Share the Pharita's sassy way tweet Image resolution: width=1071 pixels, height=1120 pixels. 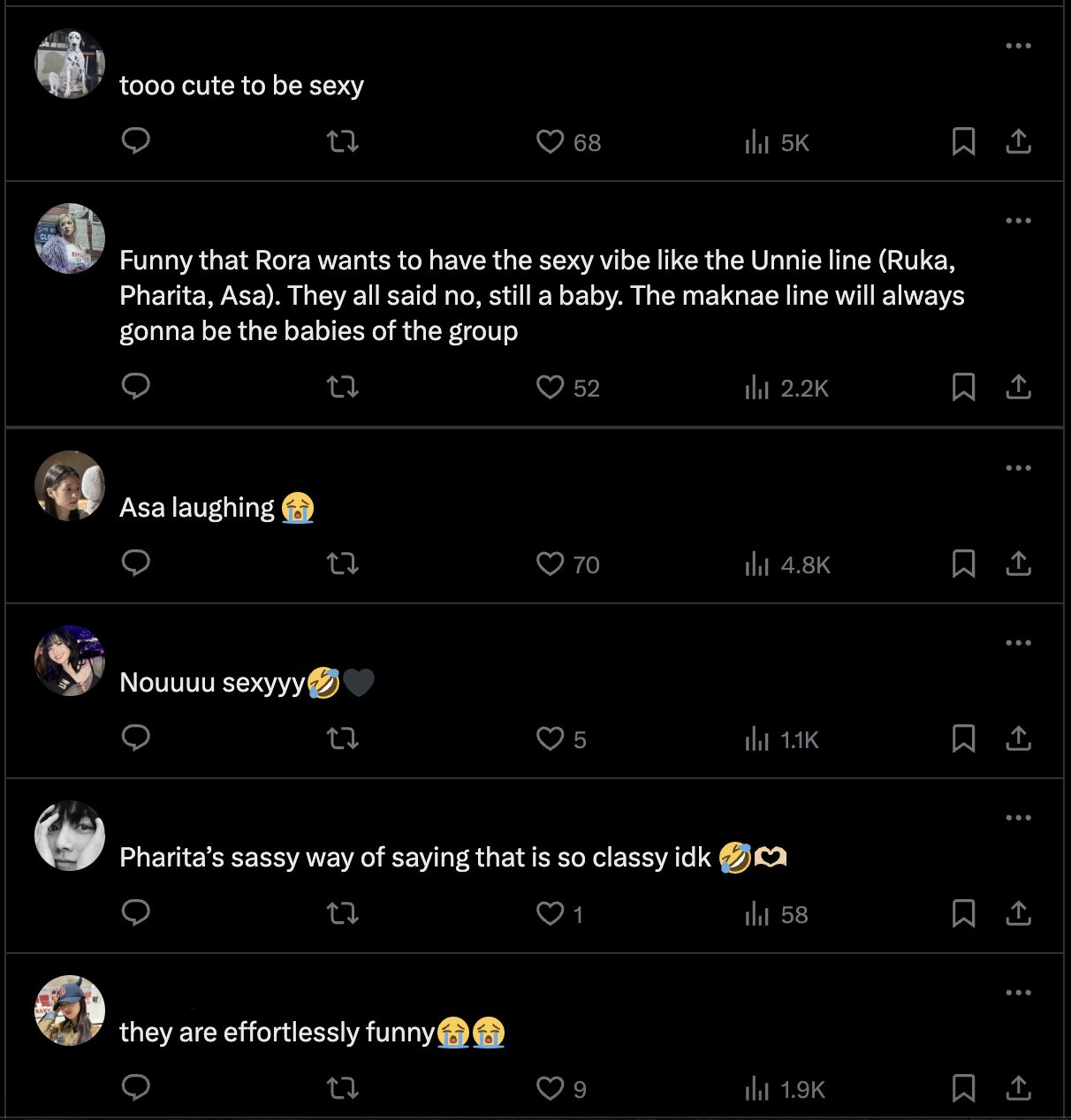pos(1018,913)
